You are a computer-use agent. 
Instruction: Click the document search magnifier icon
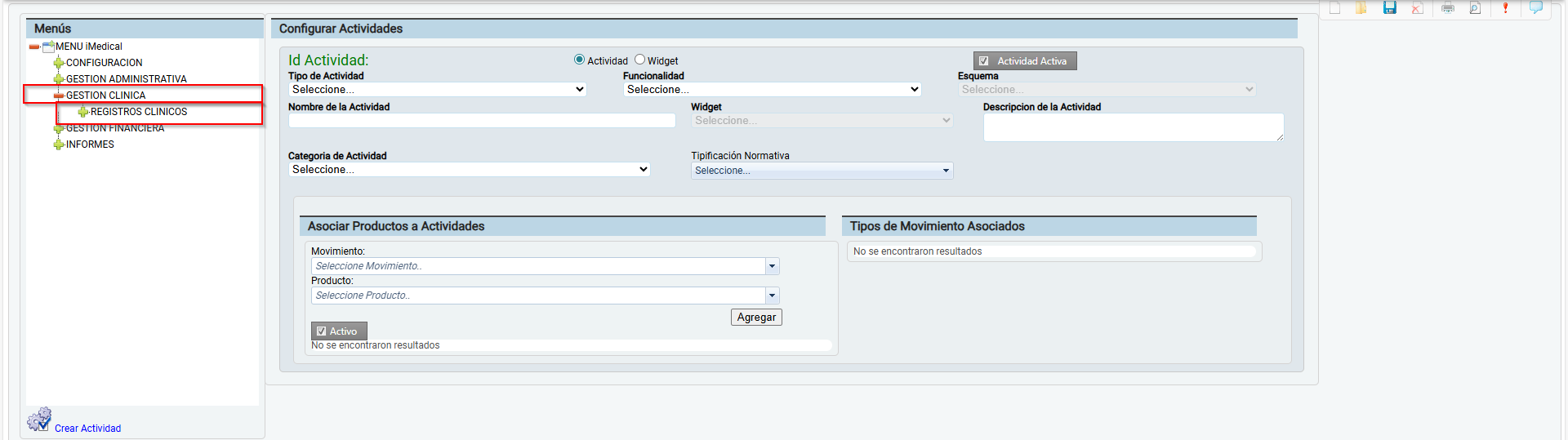click(1475, 8)
